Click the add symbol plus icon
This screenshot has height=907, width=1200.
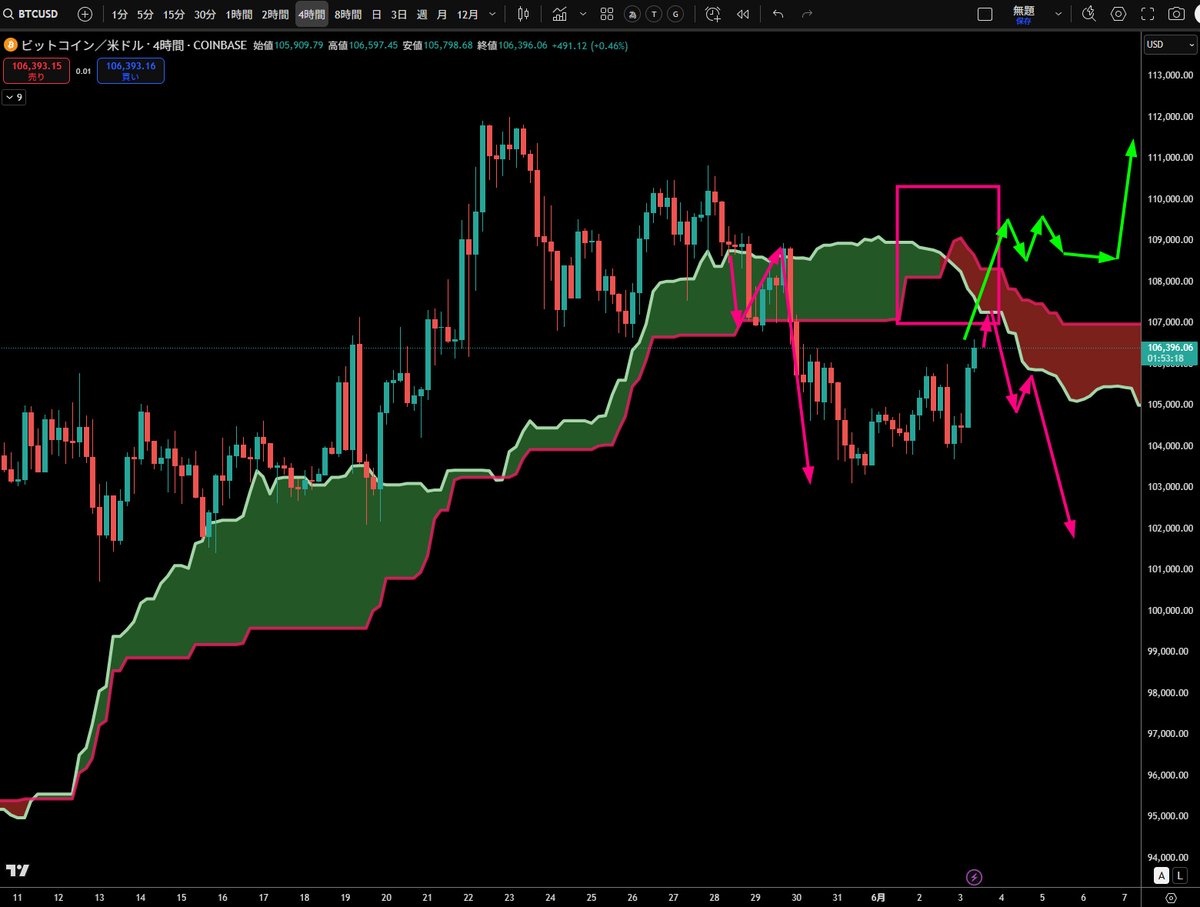[85, 14]
